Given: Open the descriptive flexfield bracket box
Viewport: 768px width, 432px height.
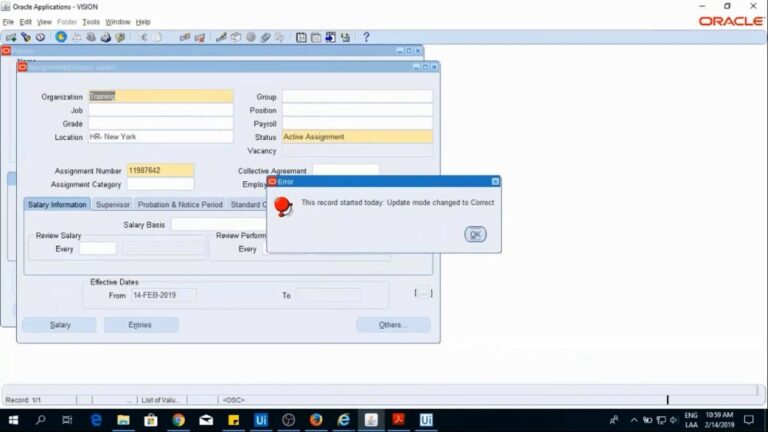Looking at the screenshot, I should pyautogui.click(x=423, y=293).
